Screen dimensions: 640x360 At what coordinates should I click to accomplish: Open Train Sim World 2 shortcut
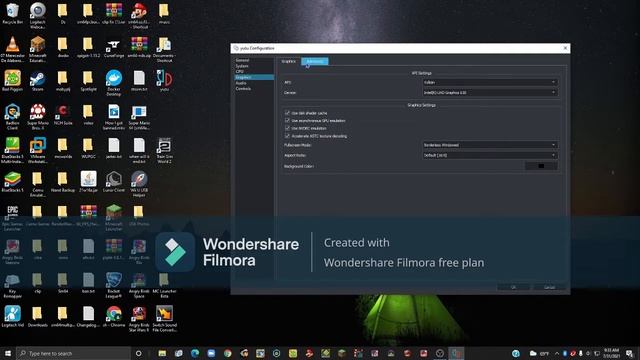click(164, 150)
